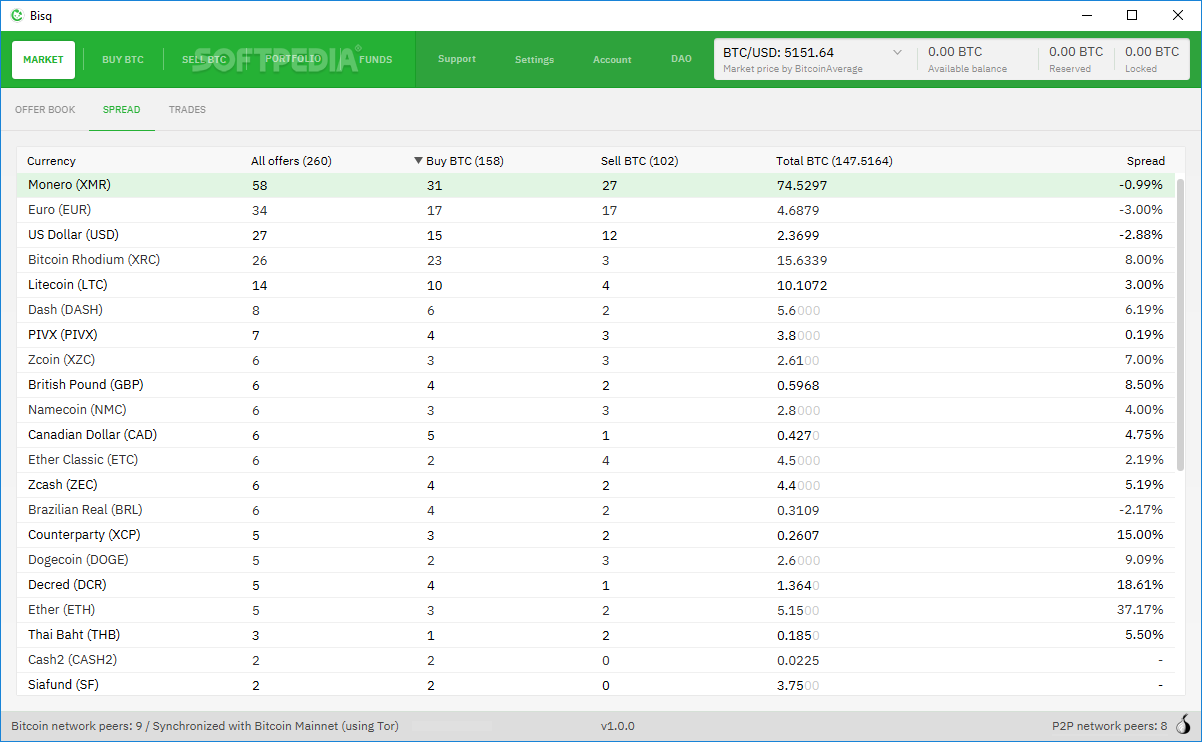
Task: Open the MARKET section
Action: coord(44,60)
